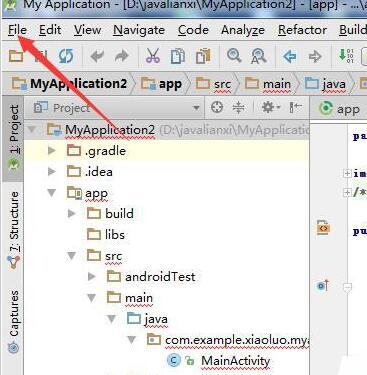This screenshot has width=367, height=375.
Task: Open the File menu
Action: point(17,30)
